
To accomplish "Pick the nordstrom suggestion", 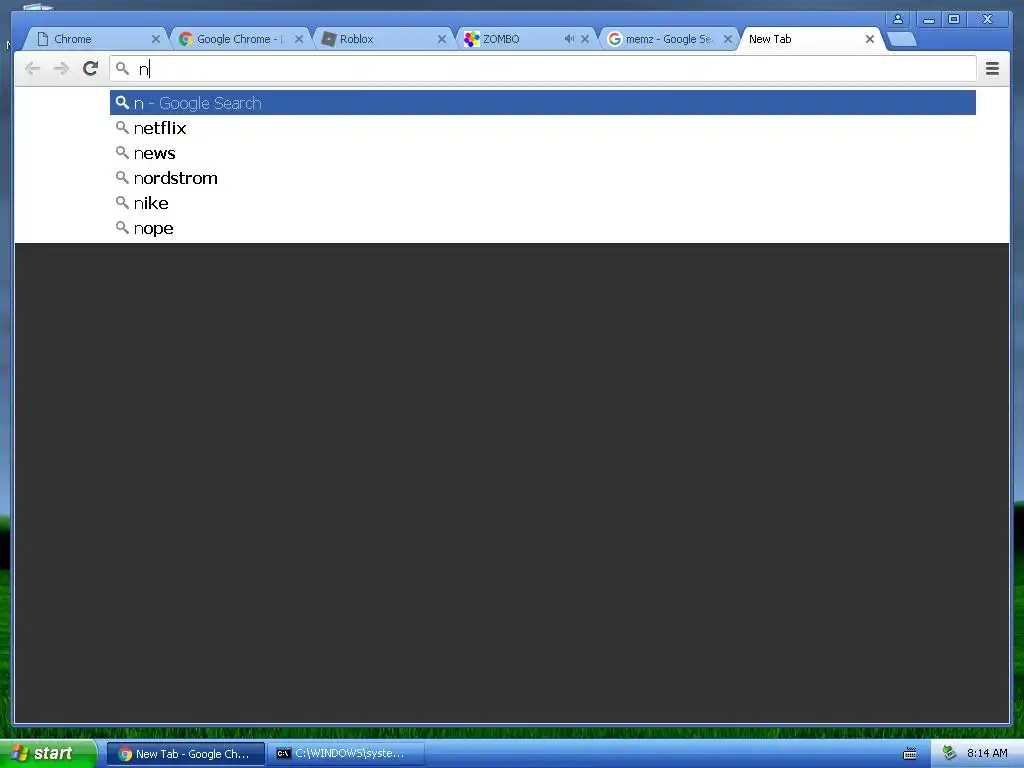I will [x=543, y=178].
